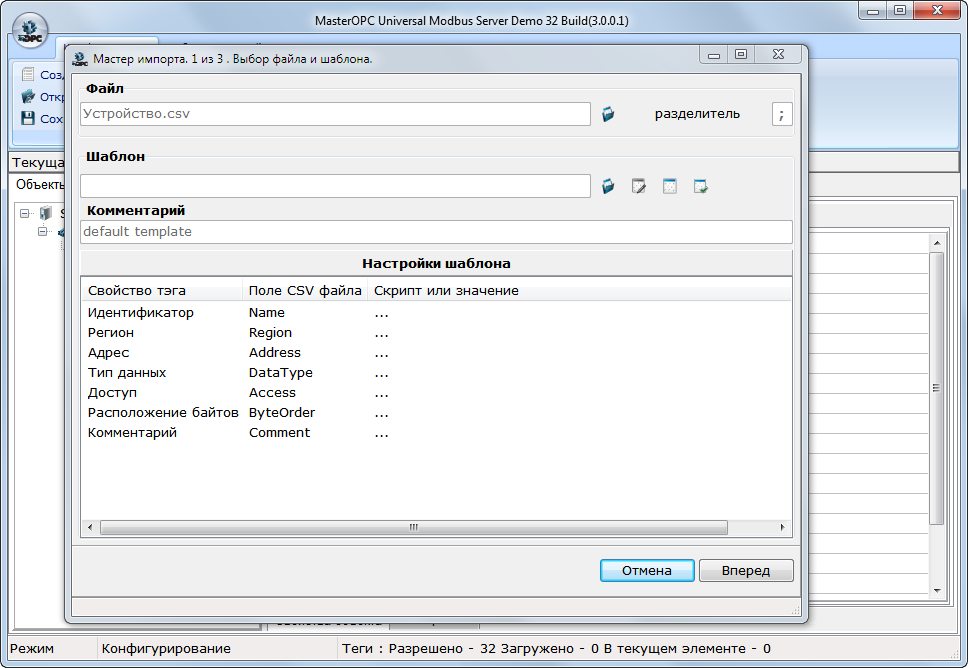
Task: Minimize the MasterOPC main window
Action: [x=873, y=10]
